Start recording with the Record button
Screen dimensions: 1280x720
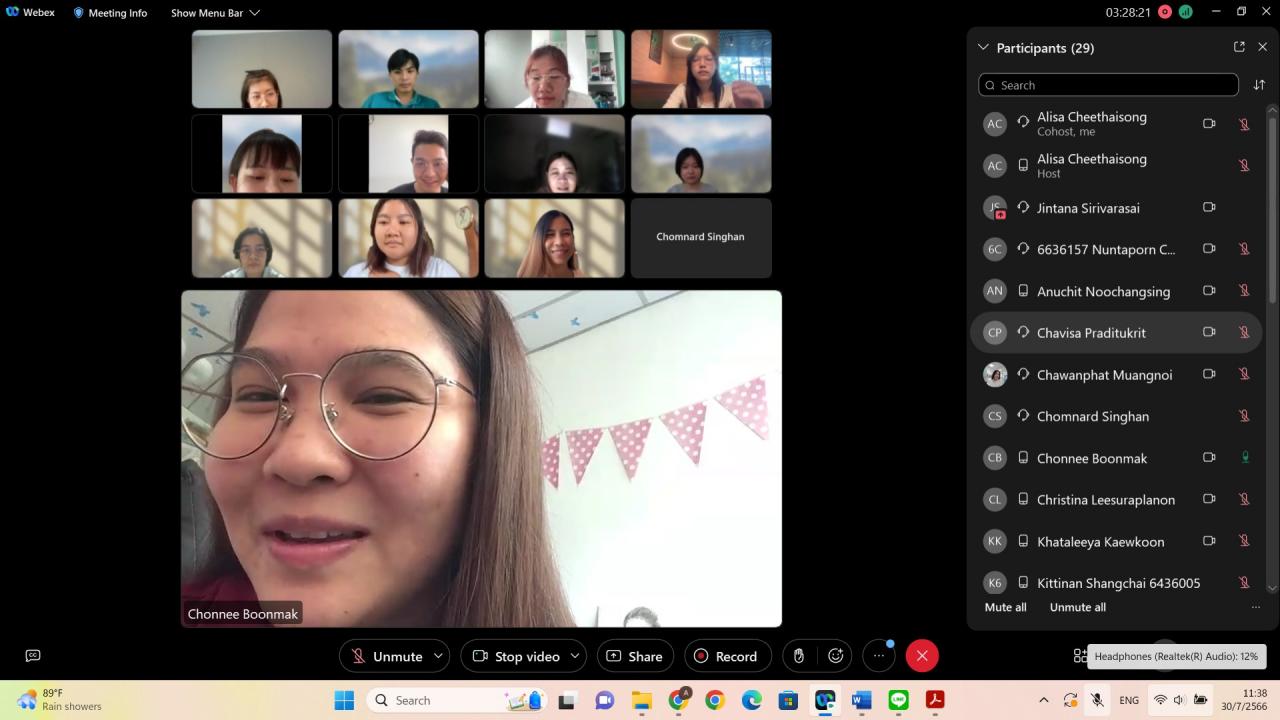pos(727,656)
